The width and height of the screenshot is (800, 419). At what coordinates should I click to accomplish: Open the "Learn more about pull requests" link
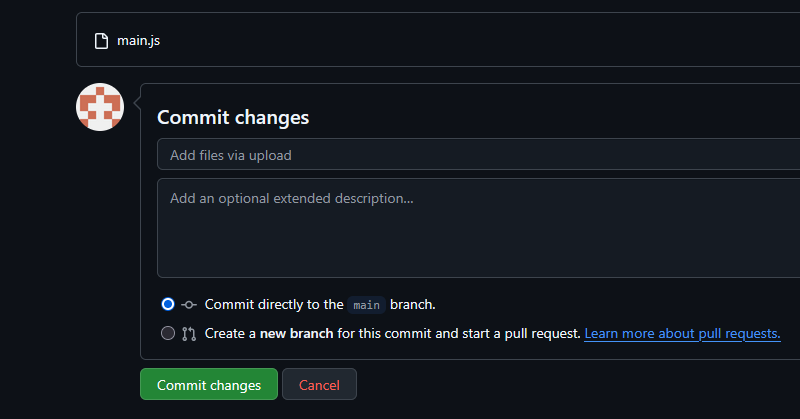(682, 333)
